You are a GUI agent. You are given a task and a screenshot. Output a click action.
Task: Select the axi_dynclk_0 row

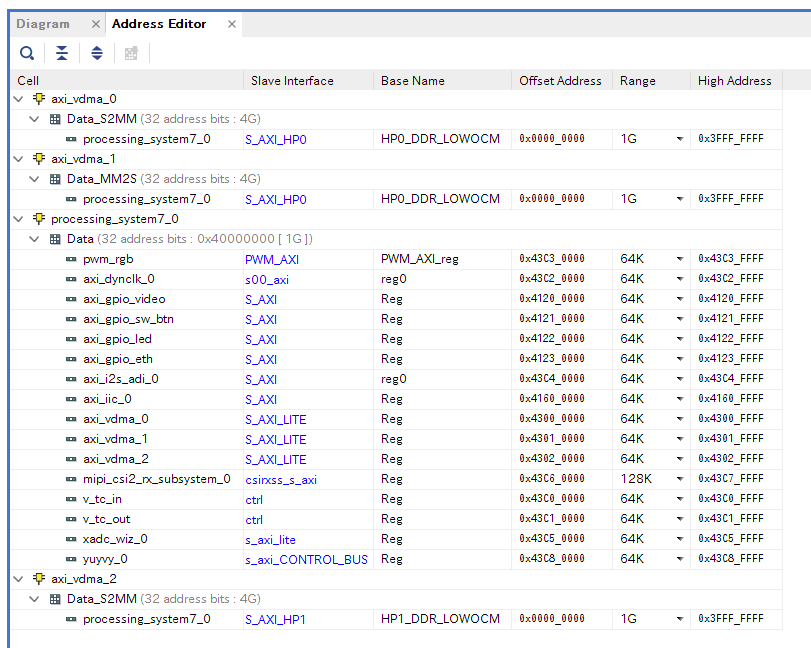pyautogui.click(x=397, y=279)
